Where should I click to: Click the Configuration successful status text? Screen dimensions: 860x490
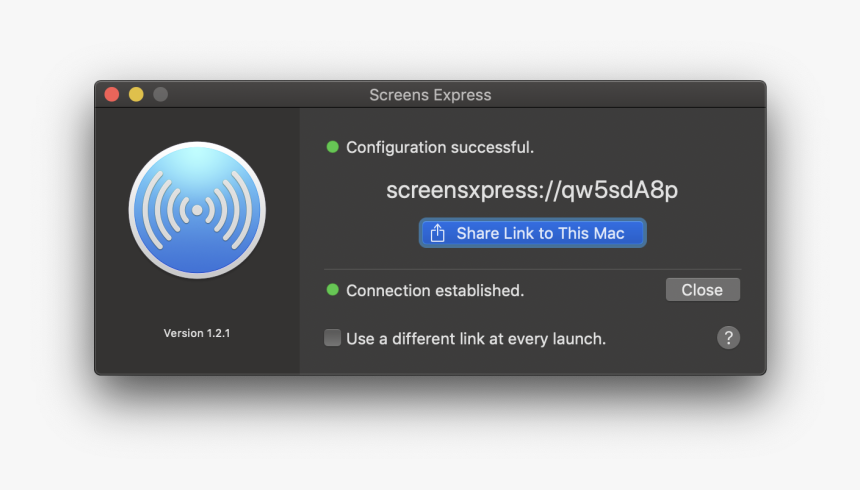(x=440, y=147)
